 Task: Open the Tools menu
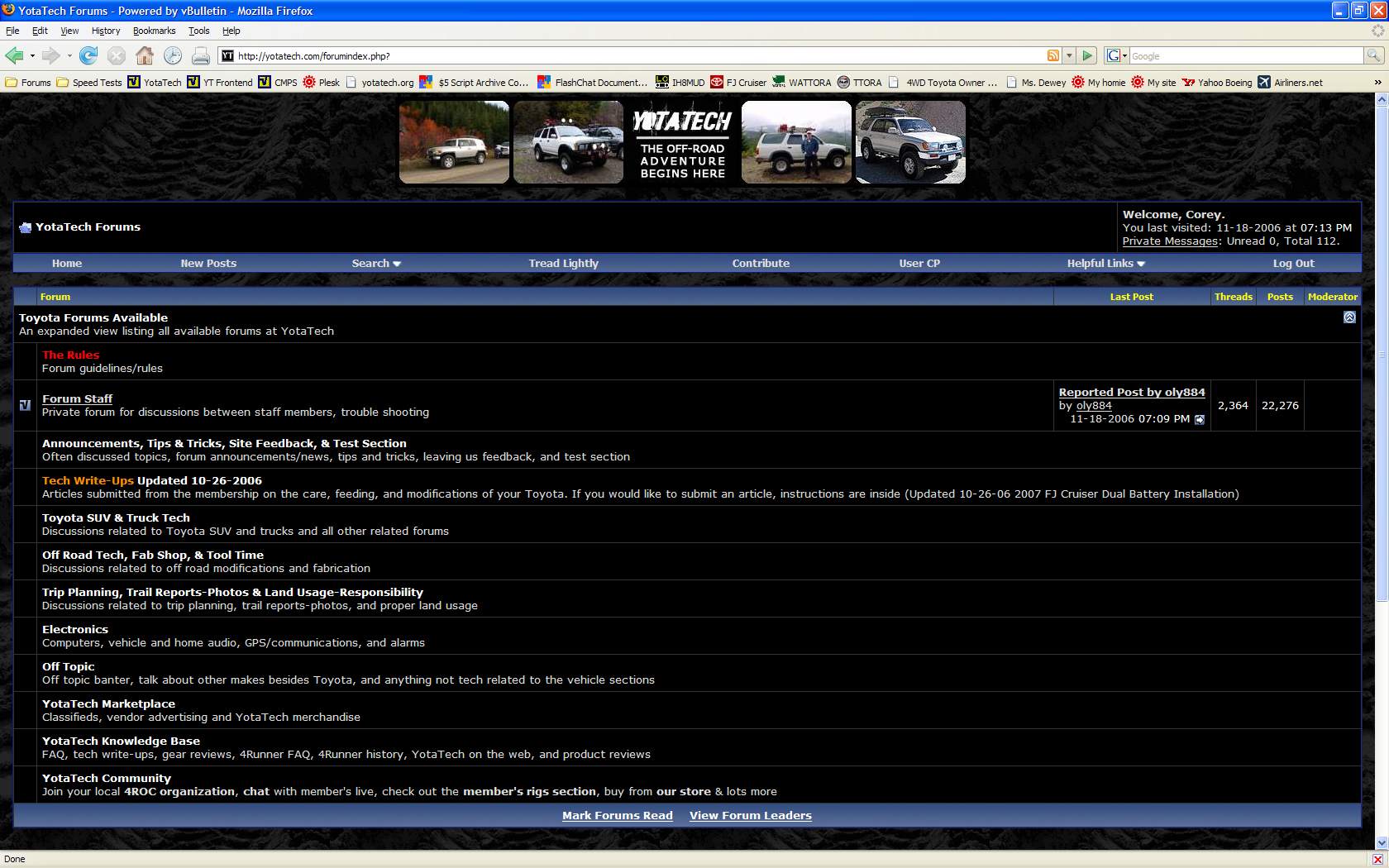coord(198,31)
